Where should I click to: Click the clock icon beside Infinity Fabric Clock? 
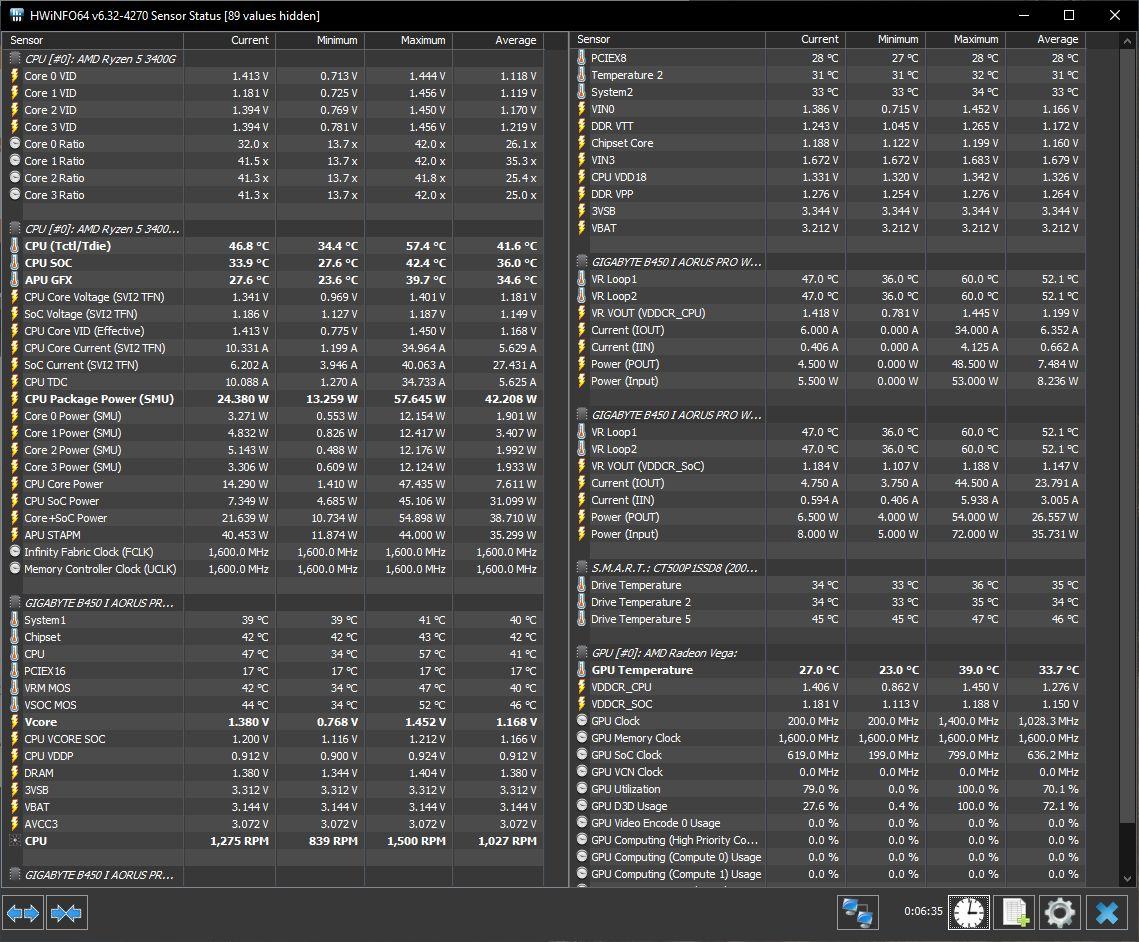point(15,551)
